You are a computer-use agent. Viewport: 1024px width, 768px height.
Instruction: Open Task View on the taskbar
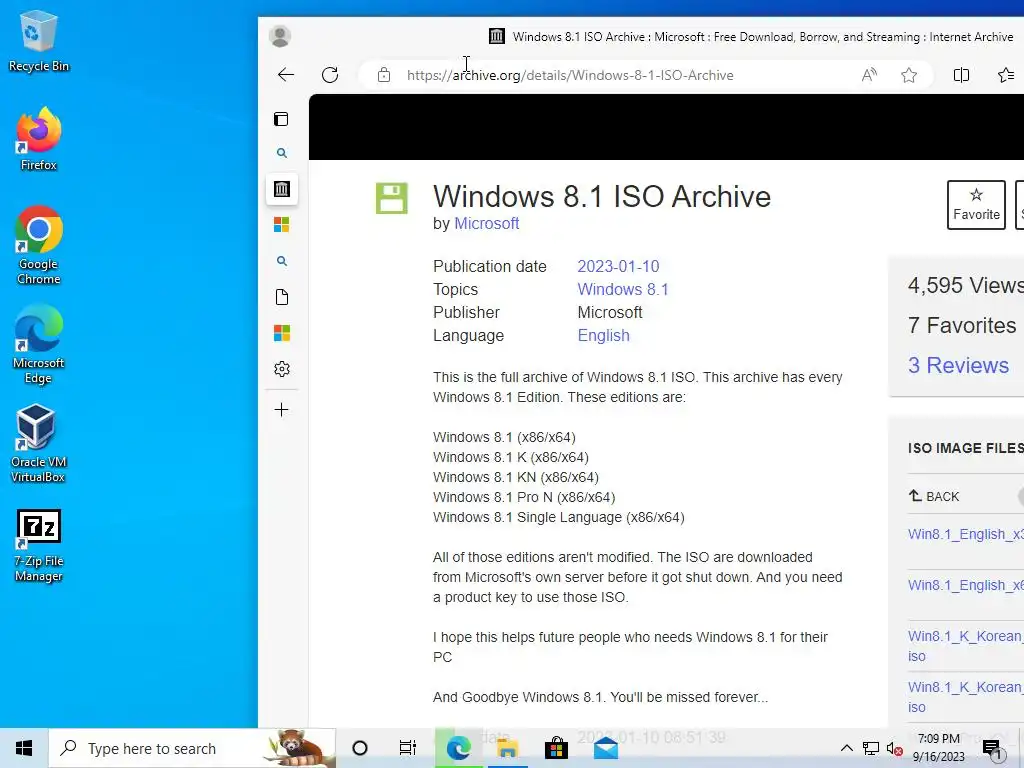[408, 748]
